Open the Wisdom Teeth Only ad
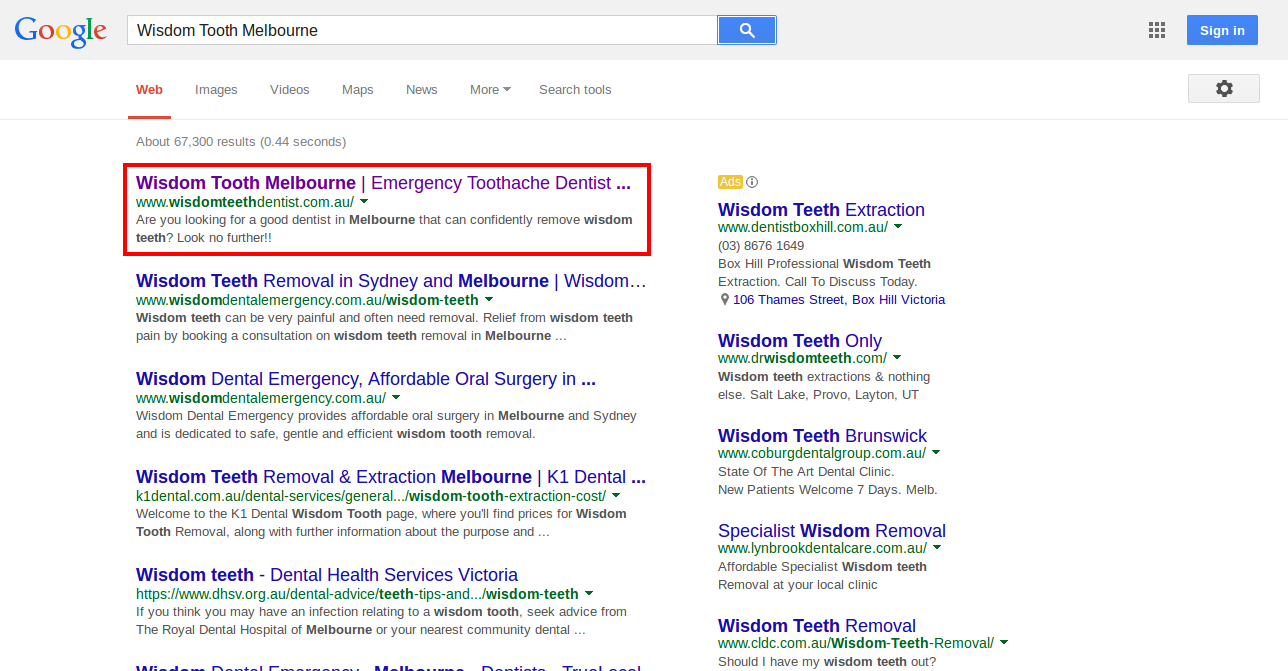This screenshot has width=1288, height=671. coord(800,341)
